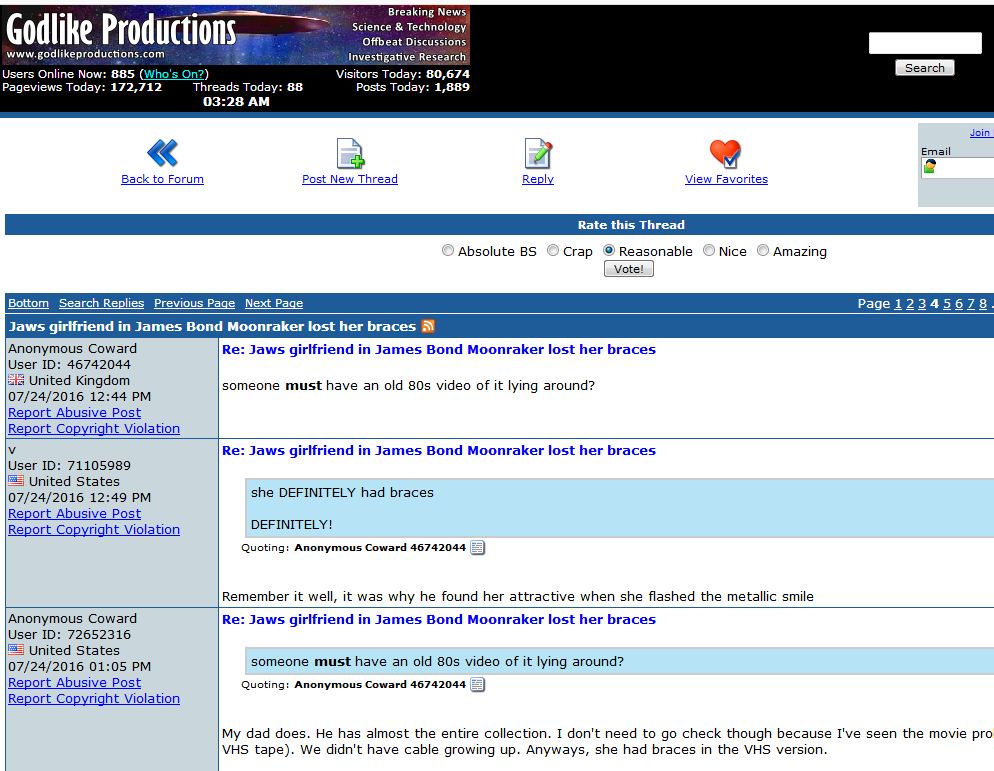Click the United Kingdom flag icon

pos(16,380)
